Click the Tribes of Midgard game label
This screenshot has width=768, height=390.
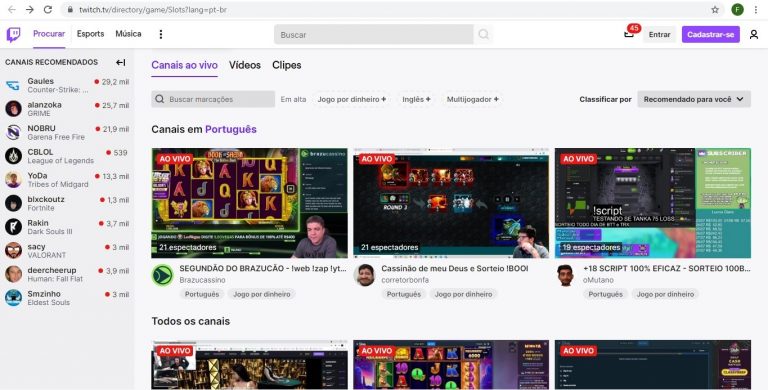coord(58,184)
